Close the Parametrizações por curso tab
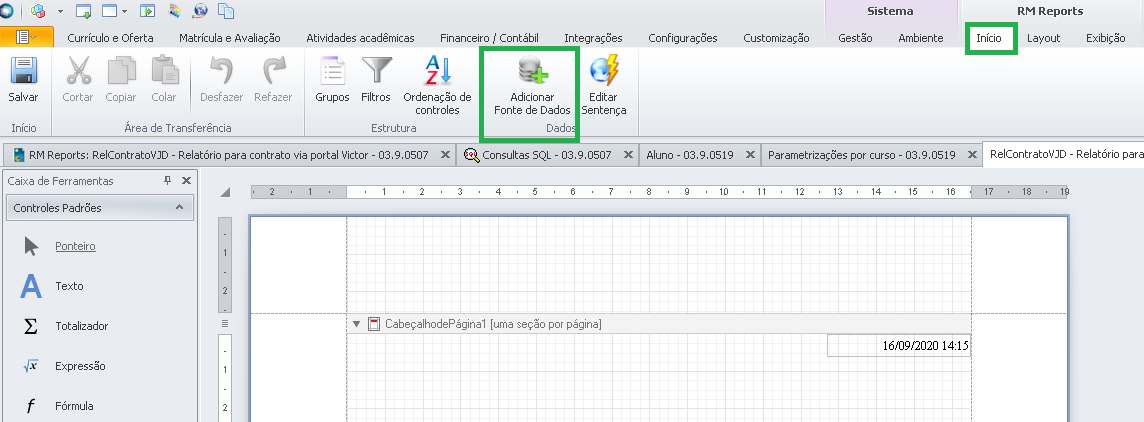The height and width of the screenshot is (422, 1144). click(971, 155)
